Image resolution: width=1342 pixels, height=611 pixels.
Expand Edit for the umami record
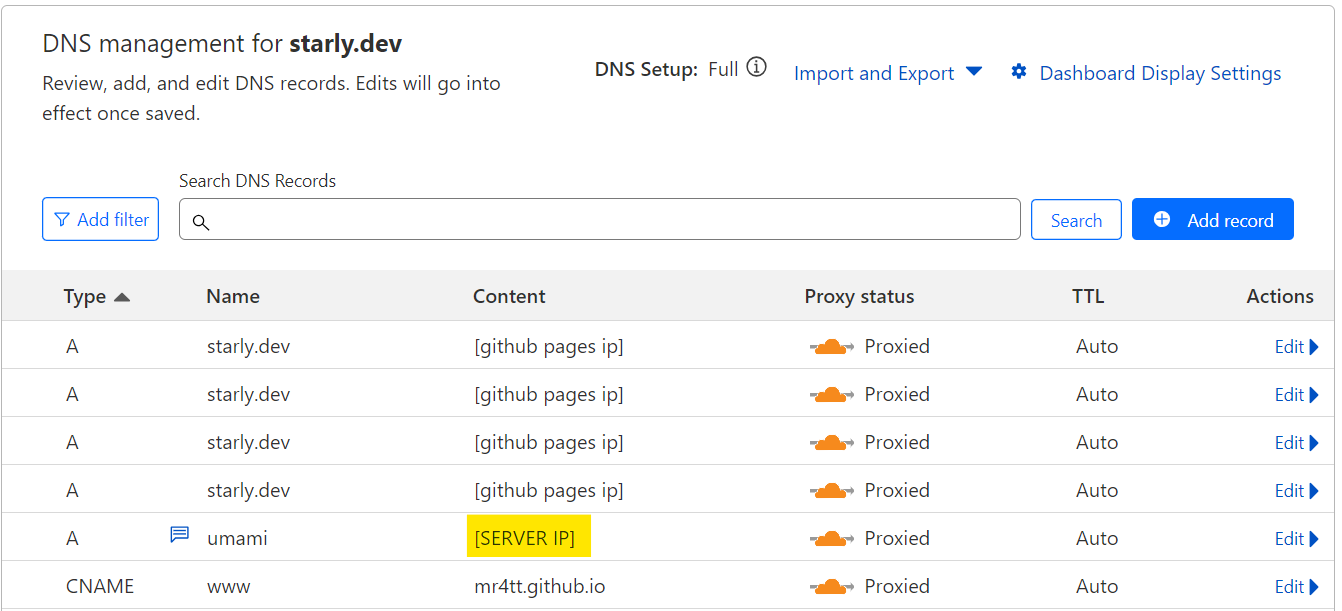tap(1297, 538)
